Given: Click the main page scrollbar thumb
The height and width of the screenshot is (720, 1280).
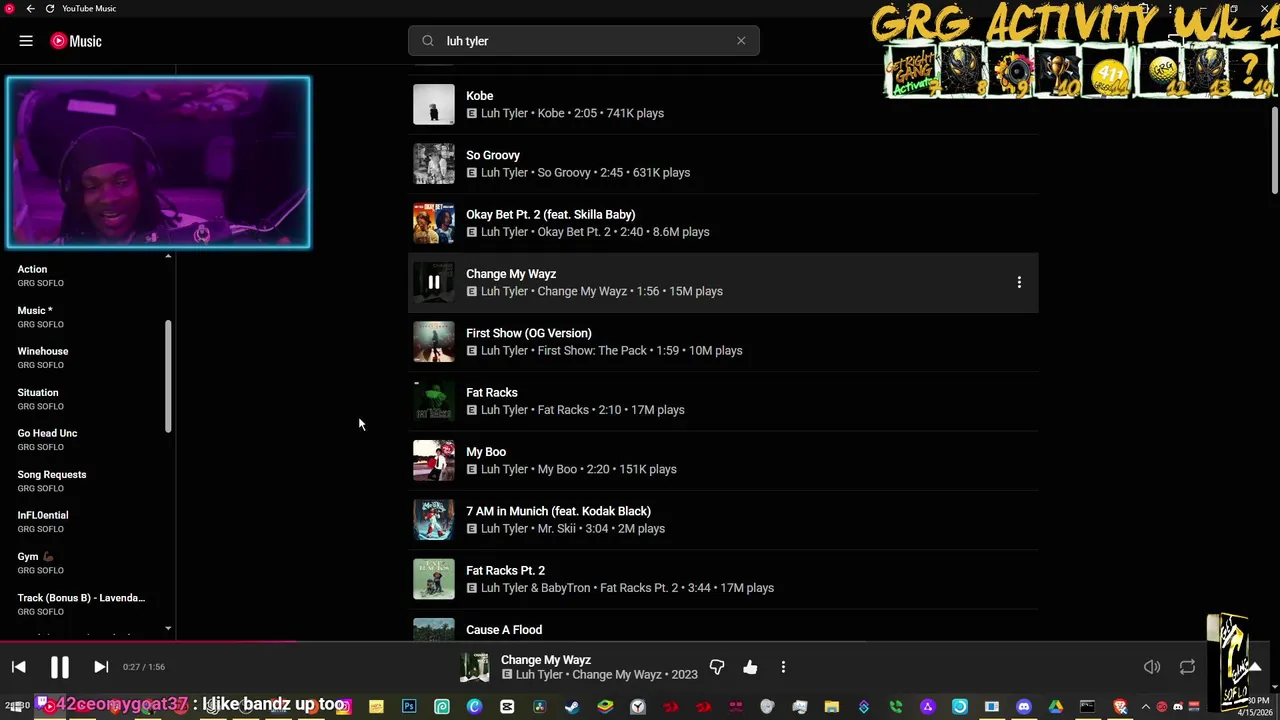Looking at the screenshot, I should pyautogui.click(x=1275, y=151).
